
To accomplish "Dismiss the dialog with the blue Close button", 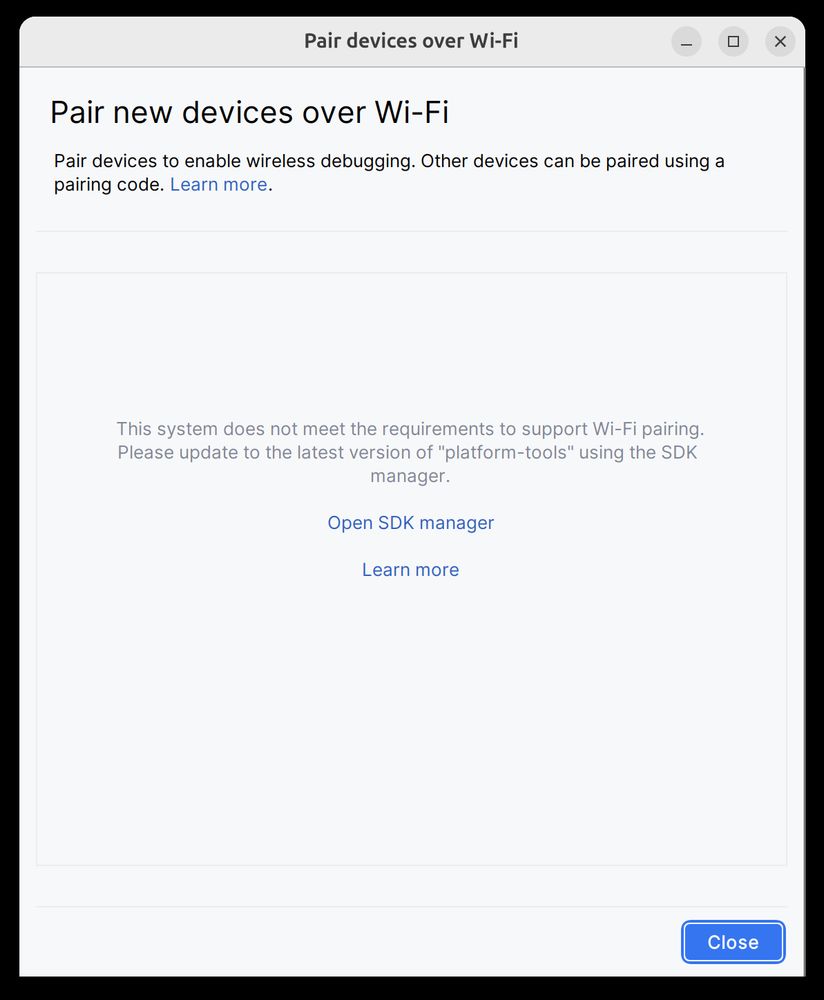I will (733, 942).
